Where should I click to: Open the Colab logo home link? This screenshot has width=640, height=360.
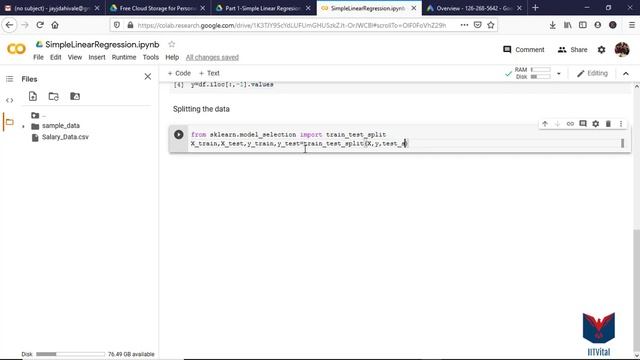point(16,49)
